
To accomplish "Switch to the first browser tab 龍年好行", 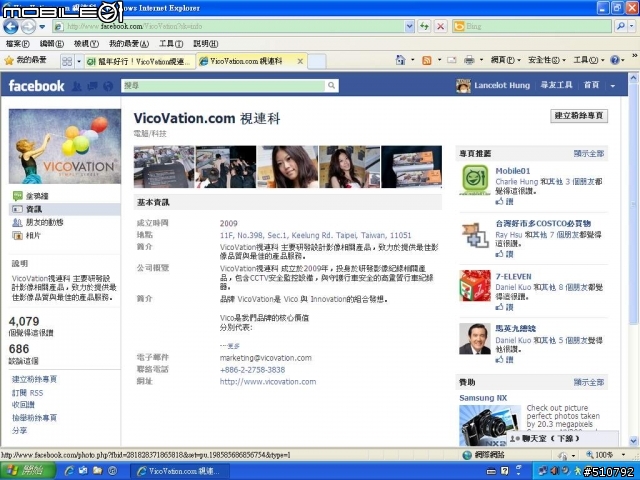I will coord(140,62).
